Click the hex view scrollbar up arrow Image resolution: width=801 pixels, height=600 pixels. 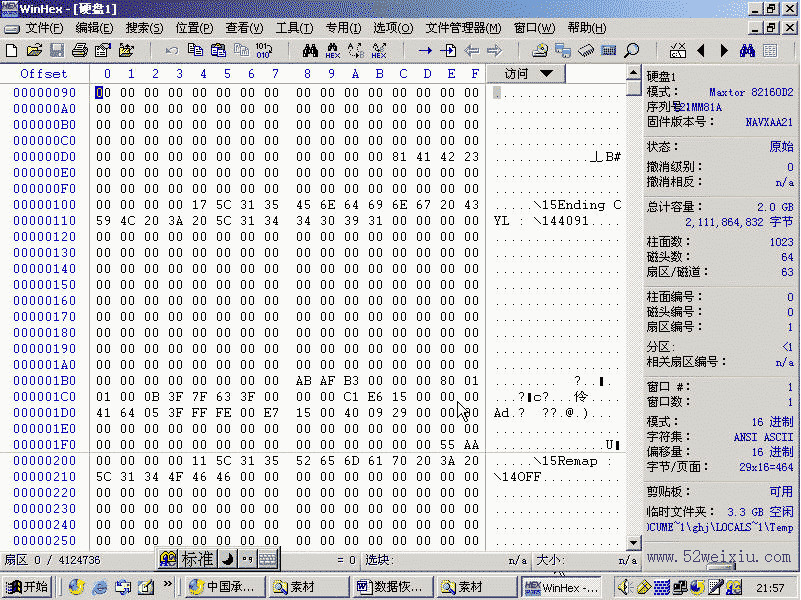pyautogui.click(x=632, y=74)
